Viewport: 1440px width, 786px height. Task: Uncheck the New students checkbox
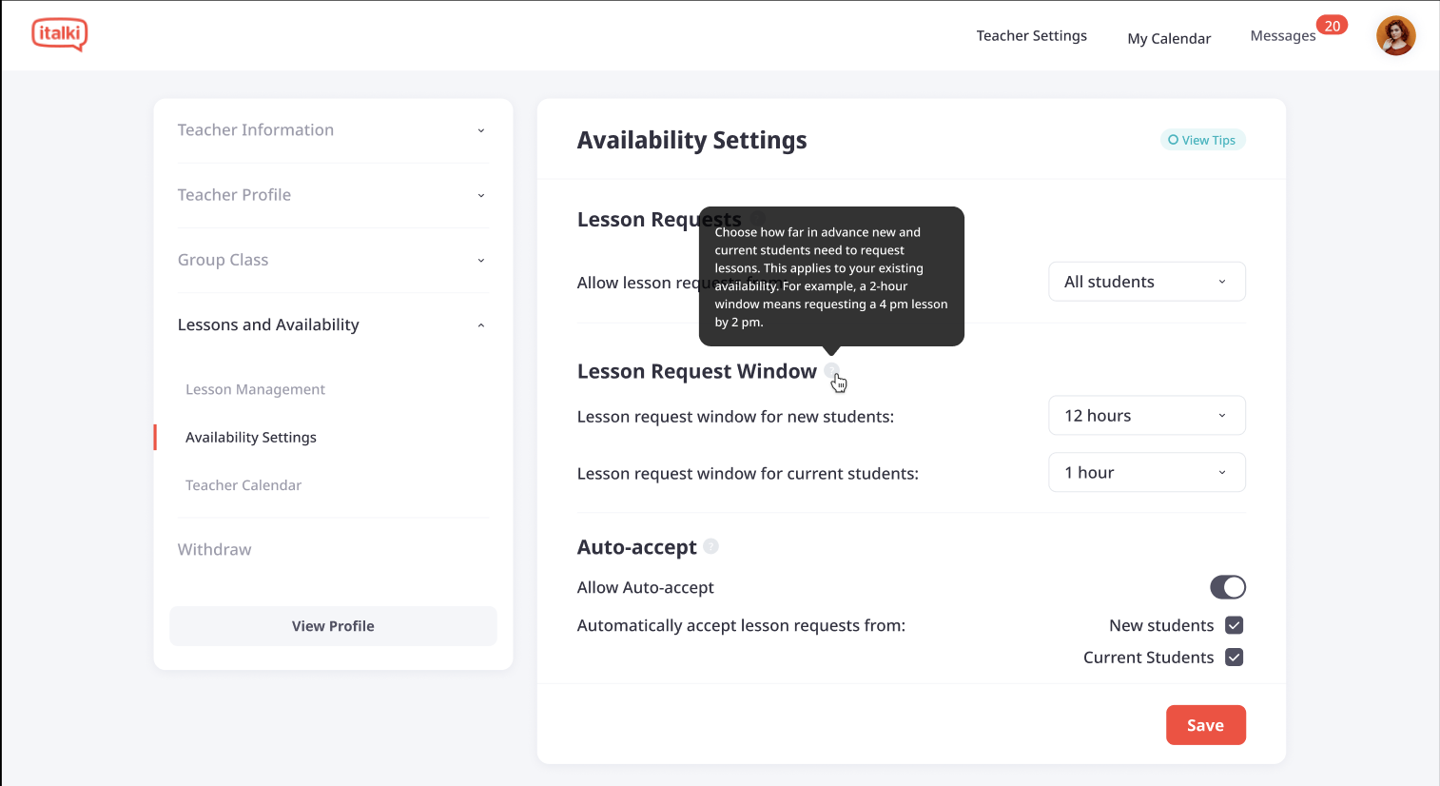[1234, 625]
